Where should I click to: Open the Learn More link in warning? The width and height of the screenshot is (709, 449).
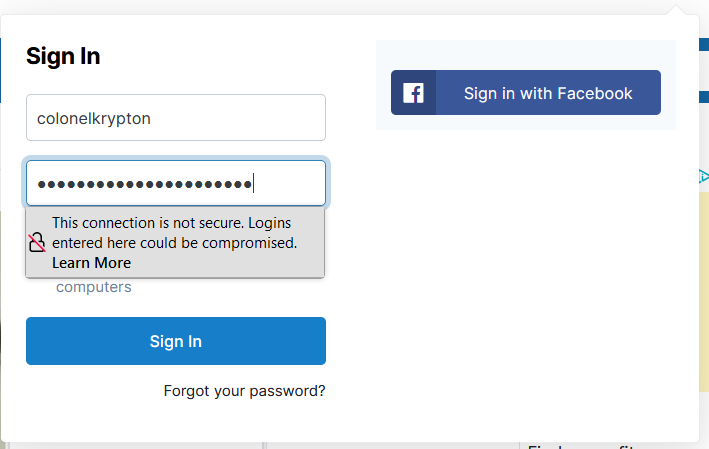tap(91, 263)
